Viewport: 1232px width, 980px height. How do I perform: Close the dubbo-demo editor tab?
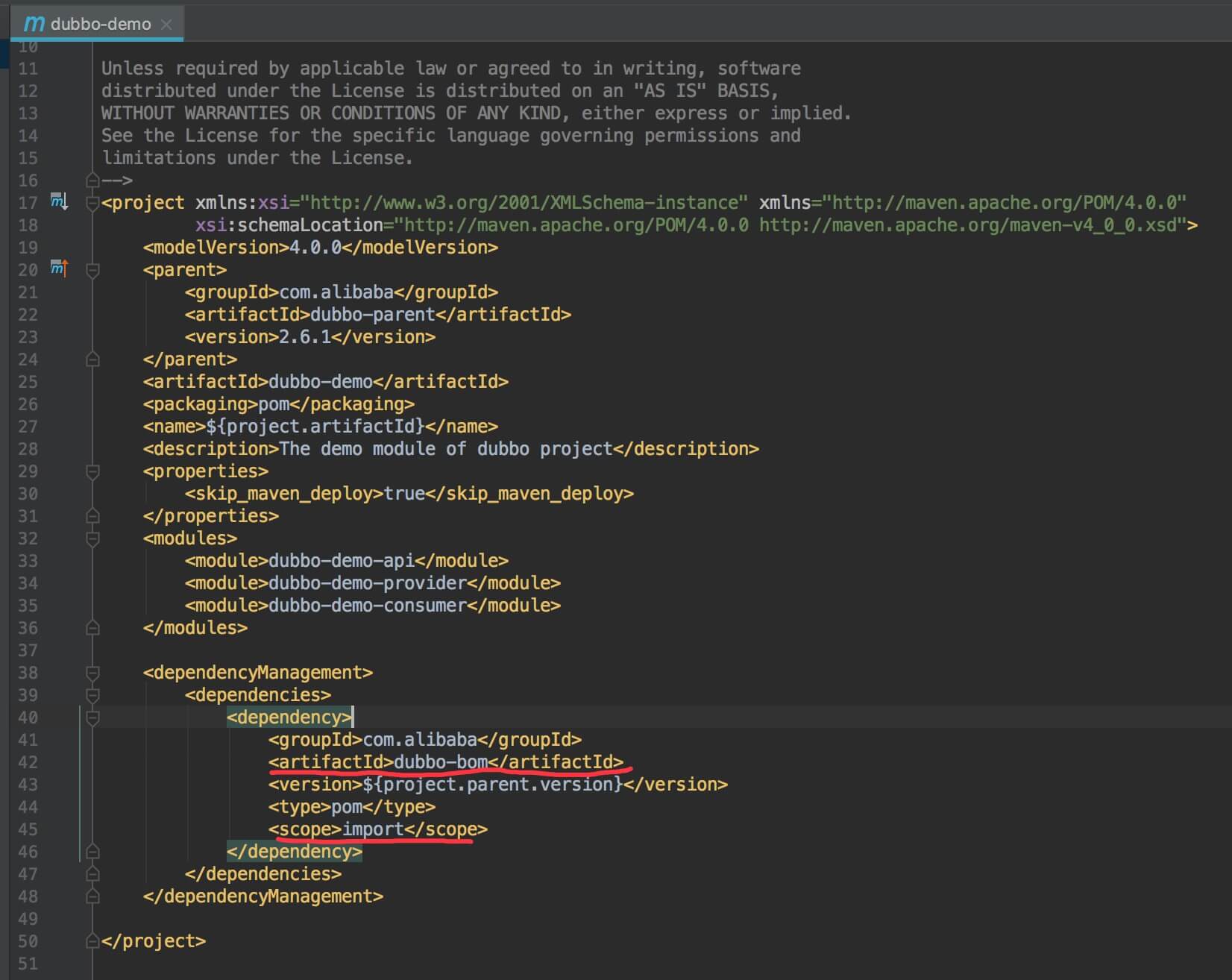(166, 25)
